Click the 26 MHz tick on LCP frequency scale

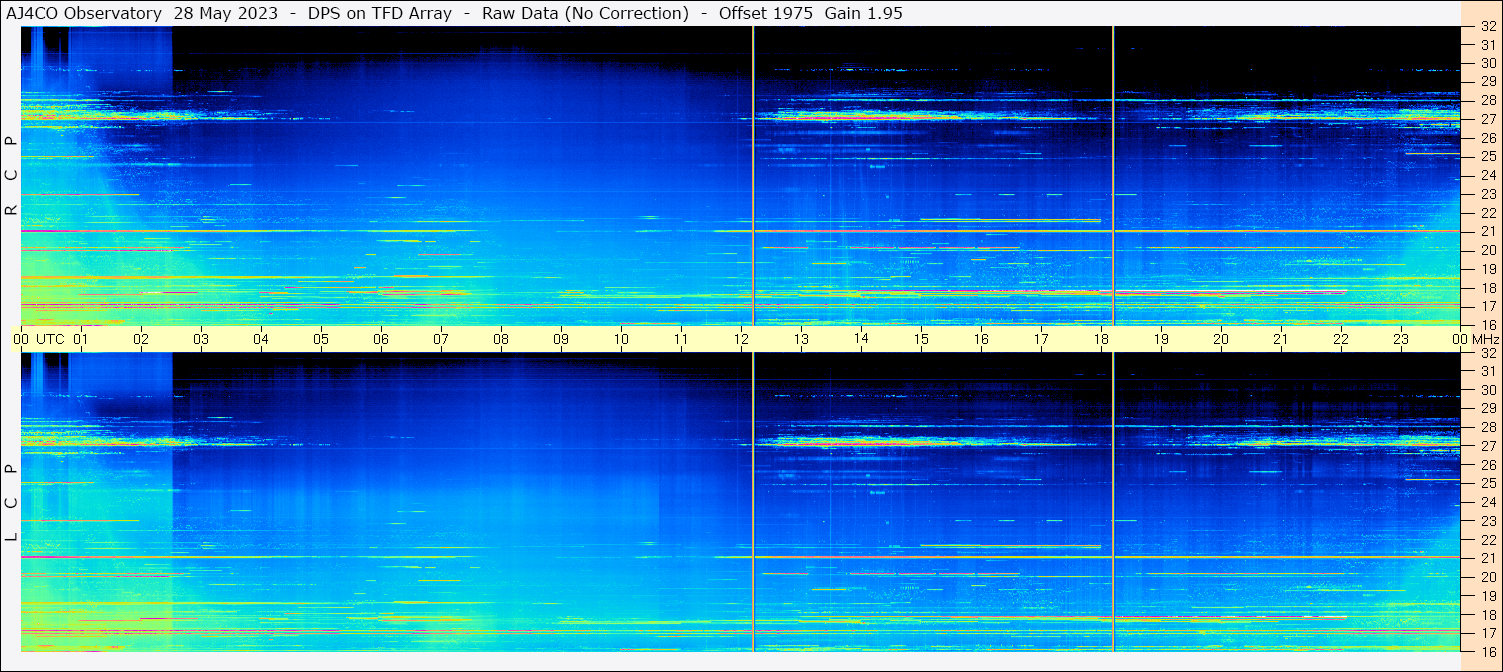point(1487,465)
